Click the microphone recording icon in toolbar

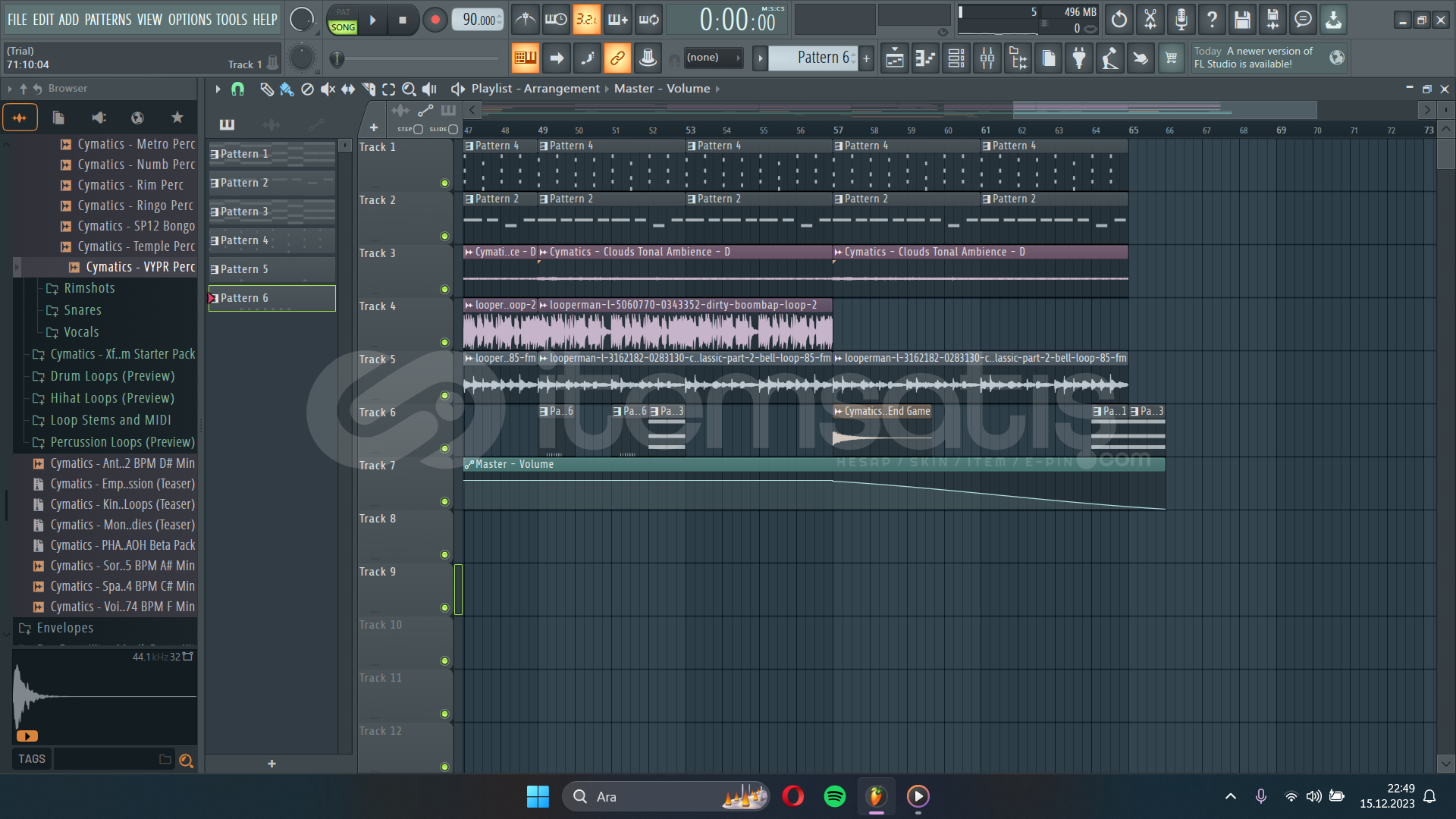[x=1181, y=20]
